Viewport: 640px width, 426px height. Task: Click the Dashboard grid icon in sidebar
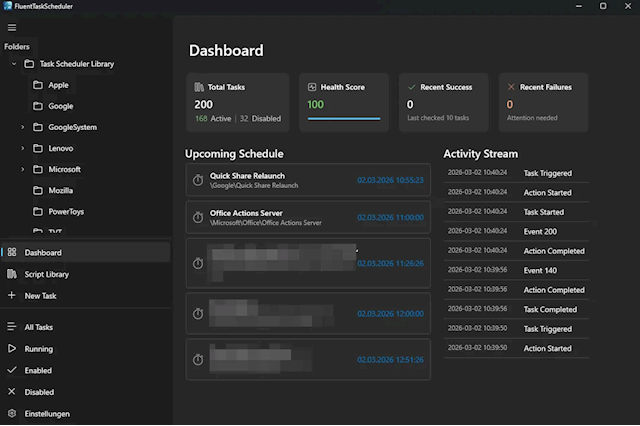point(12,253)
